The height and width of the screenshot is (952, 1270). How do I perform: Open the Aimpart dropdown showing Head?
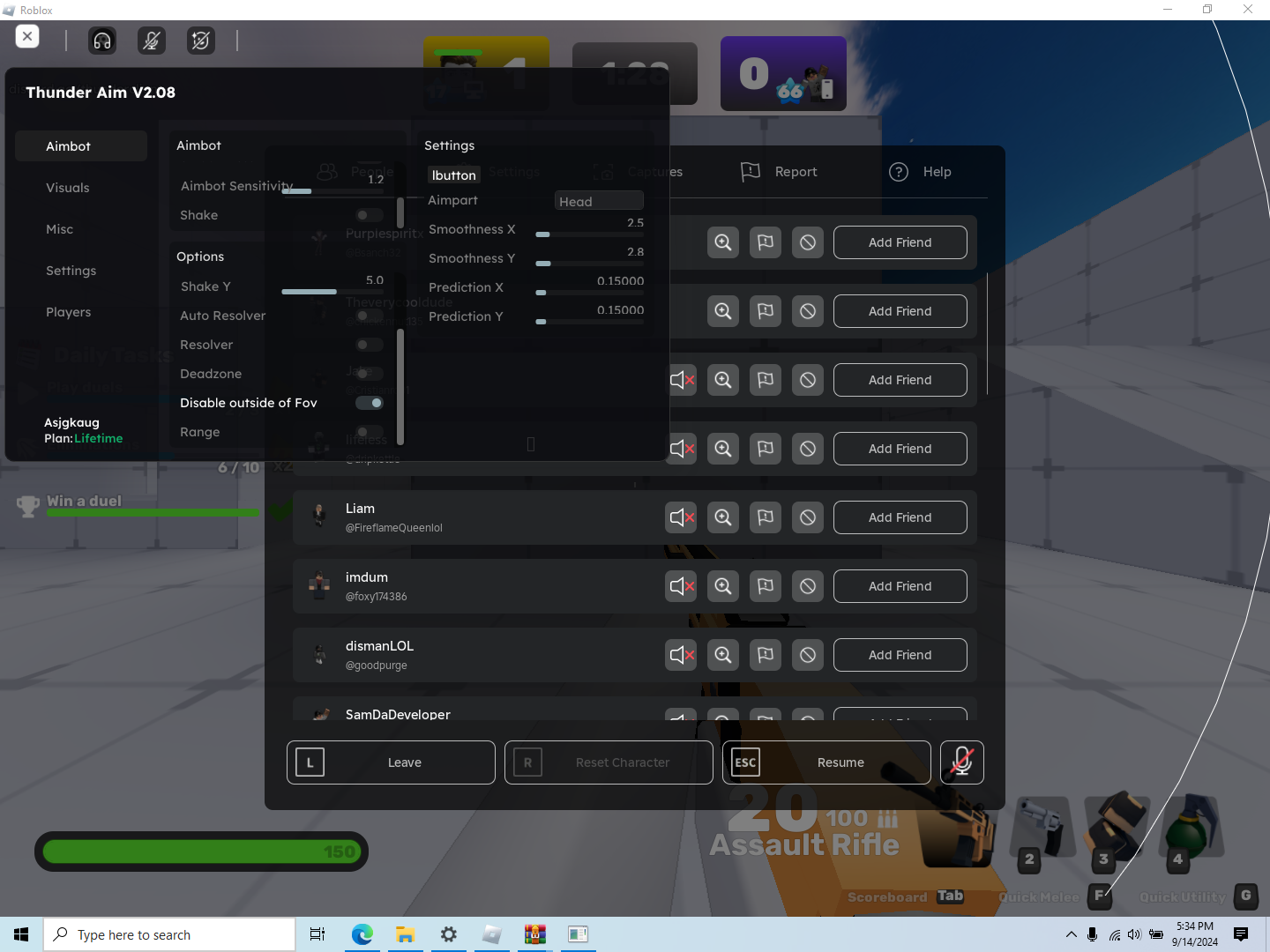[x=599, y=201]
